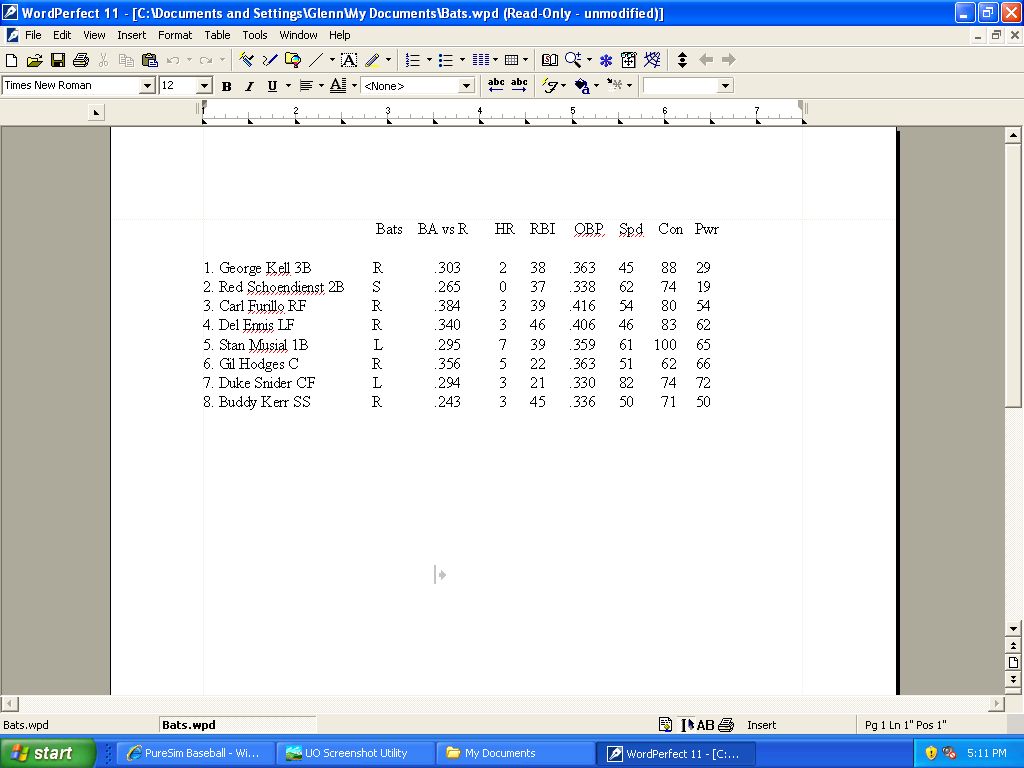Click the vertical scrollbar down arrow
The width and height of the screenshot is (1024, 768).
[1013, 629]
